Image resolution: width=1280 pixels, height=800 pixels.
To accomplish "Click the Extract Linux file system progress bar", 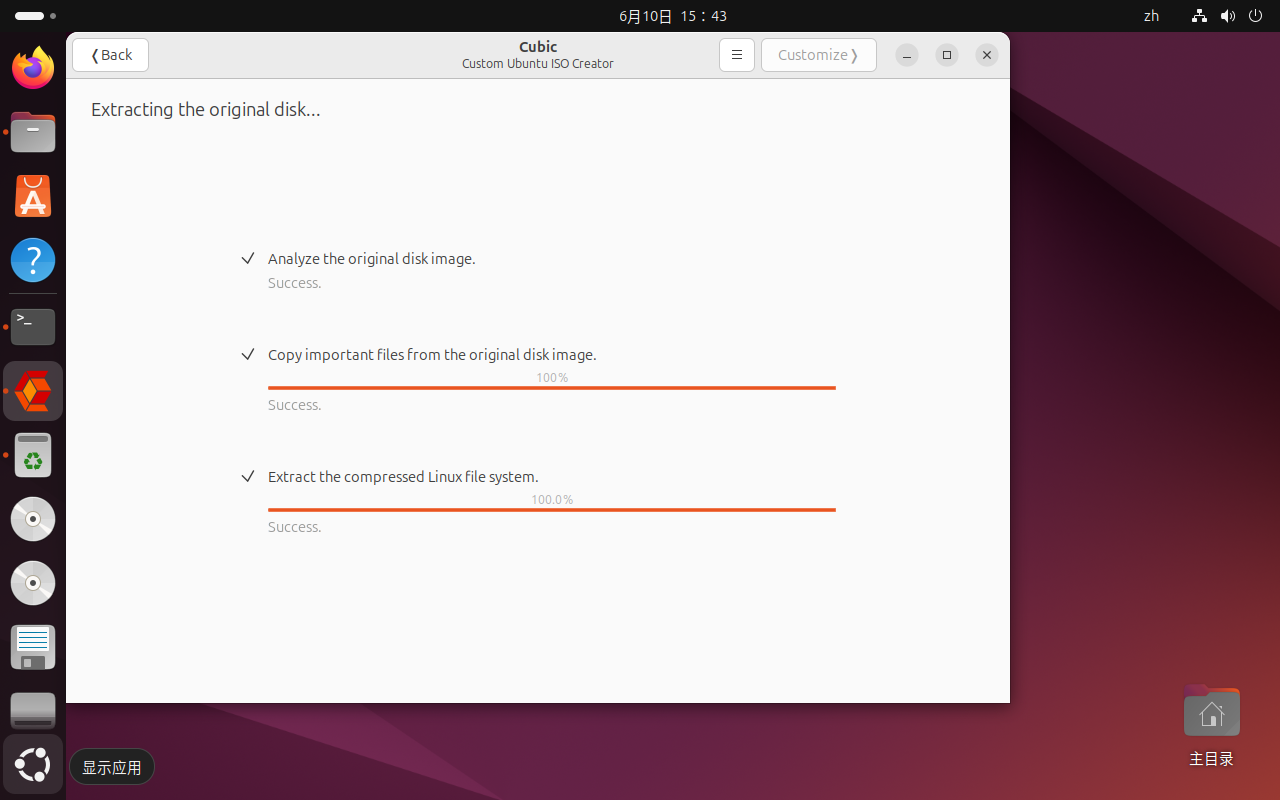I will coord(552,510).
